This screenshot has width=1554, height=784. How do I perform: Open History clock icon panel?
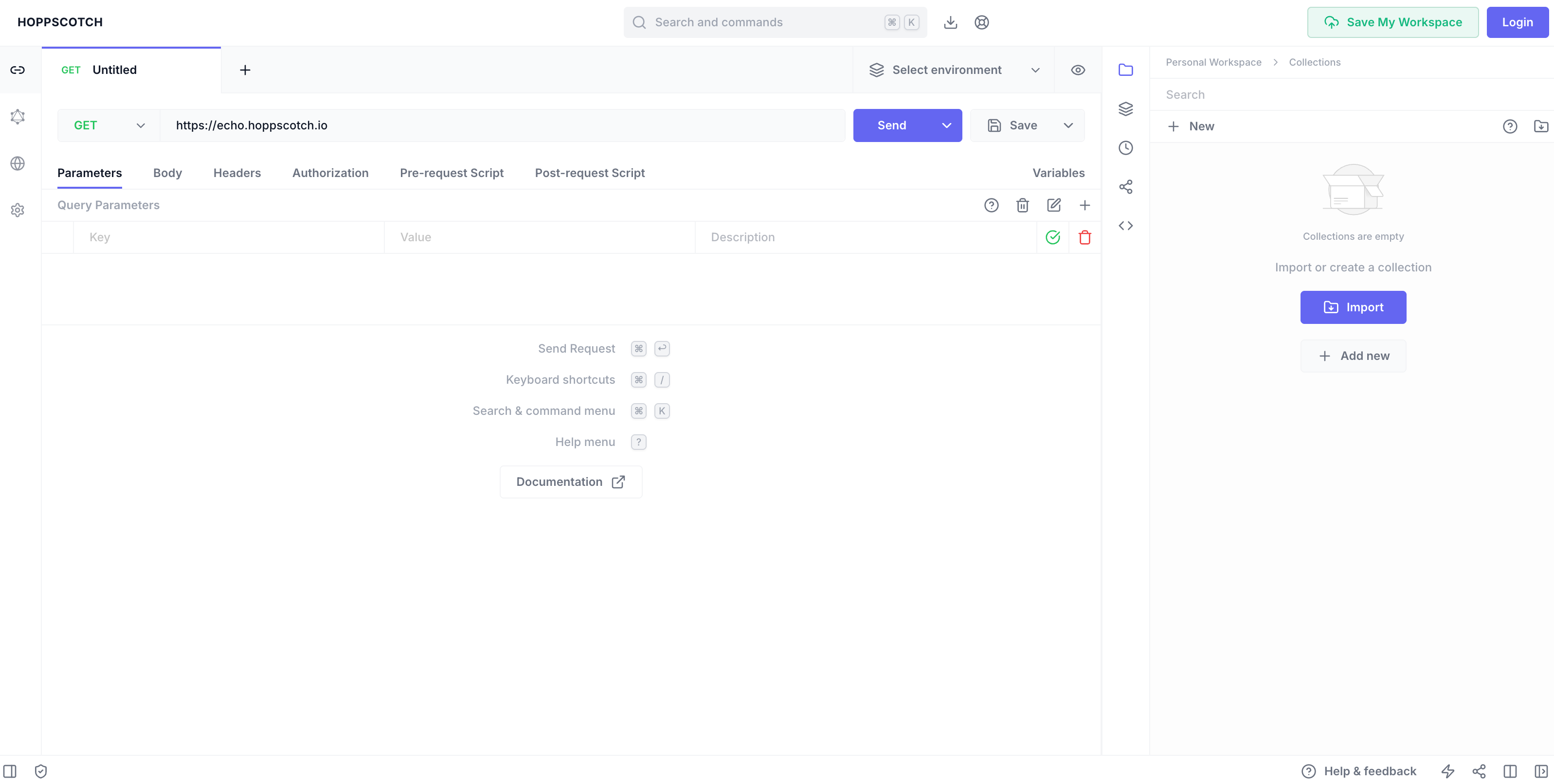tap(1125, 148)
